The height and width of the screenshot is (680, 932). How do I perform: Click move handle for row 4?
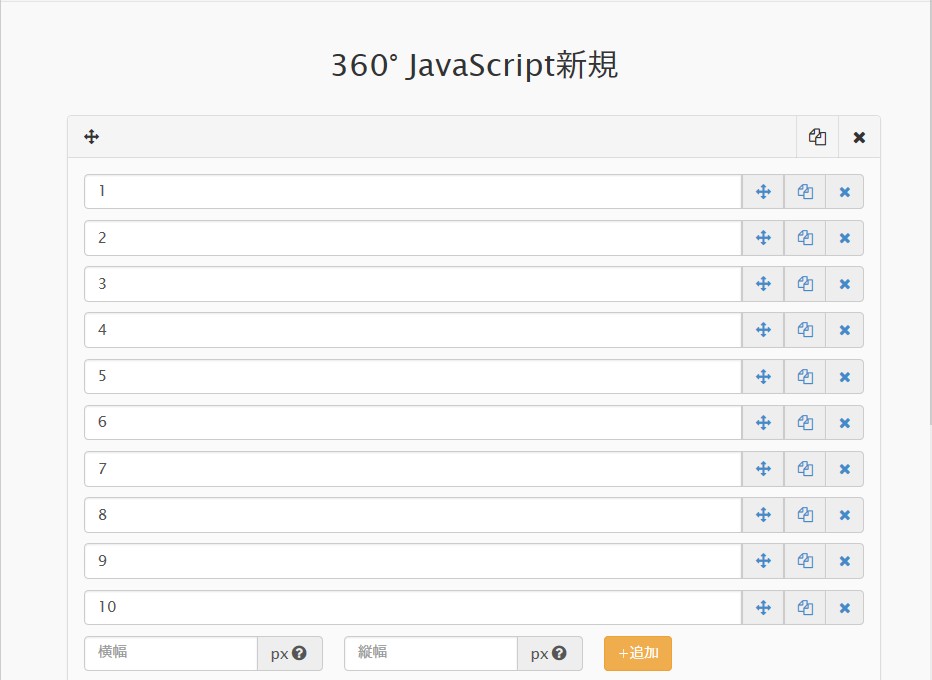click(763, 330)
